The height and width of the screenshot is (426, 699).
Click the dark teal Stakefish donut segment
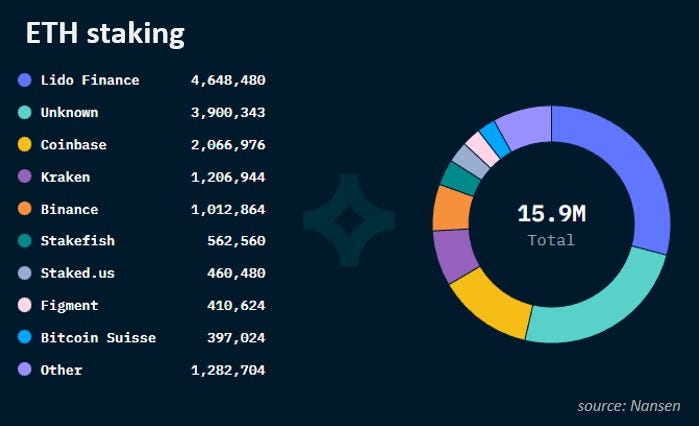point(461,179)
